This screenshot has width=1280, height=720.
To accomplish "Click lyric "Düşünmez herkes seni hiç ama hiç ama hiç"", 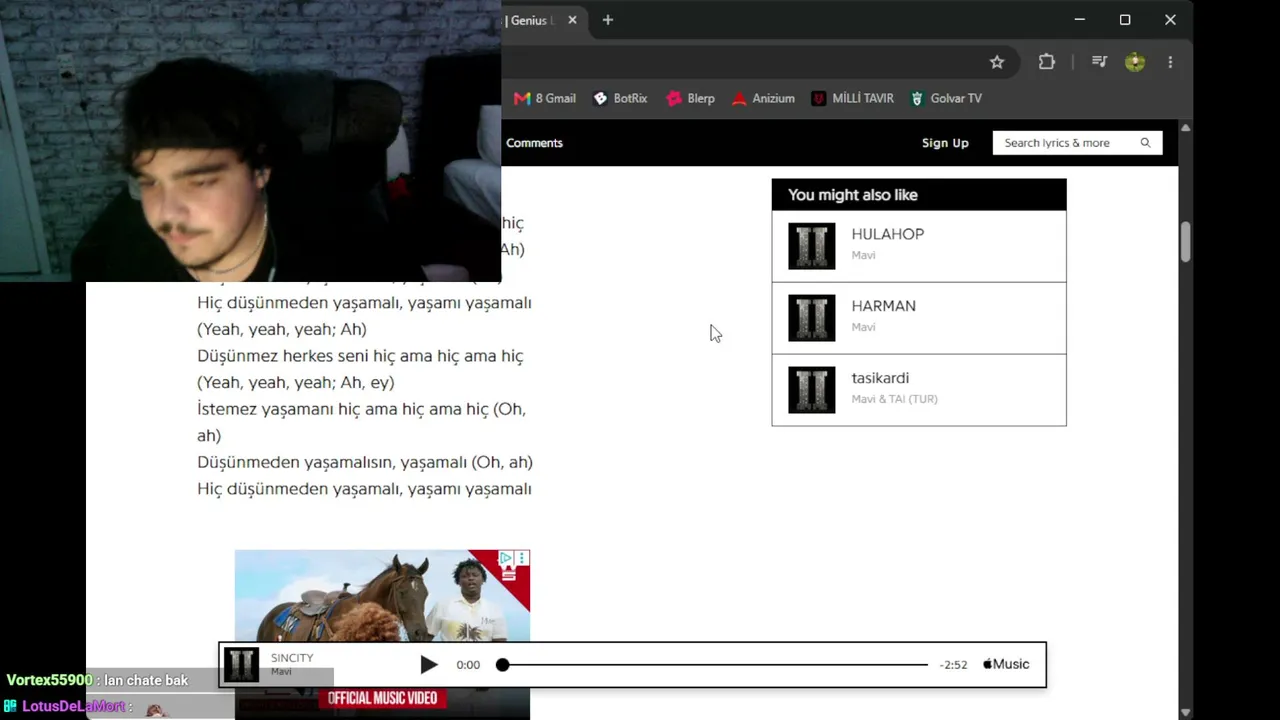I will tap(360, 356).
